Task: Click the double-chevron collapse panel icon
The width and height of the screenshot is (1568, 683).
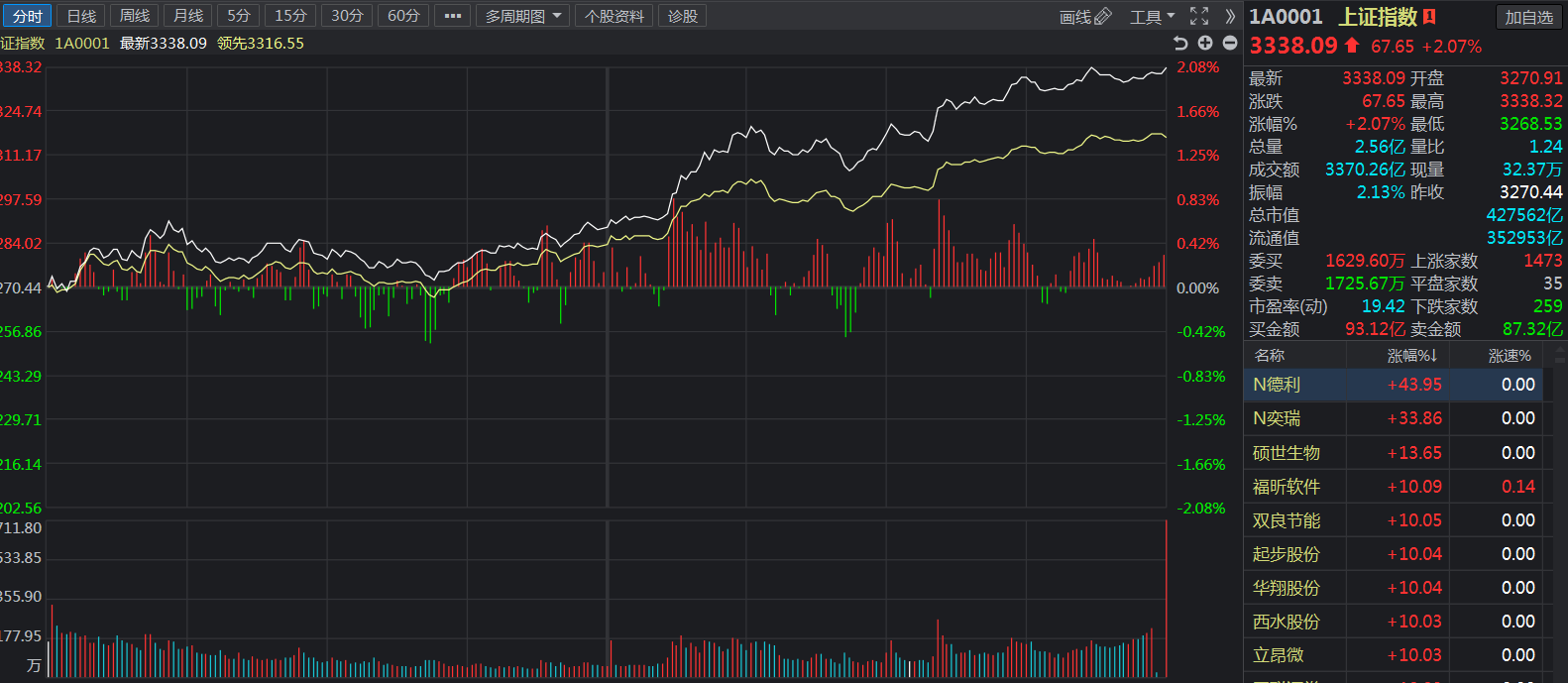Action: (x=1230, y=16)
